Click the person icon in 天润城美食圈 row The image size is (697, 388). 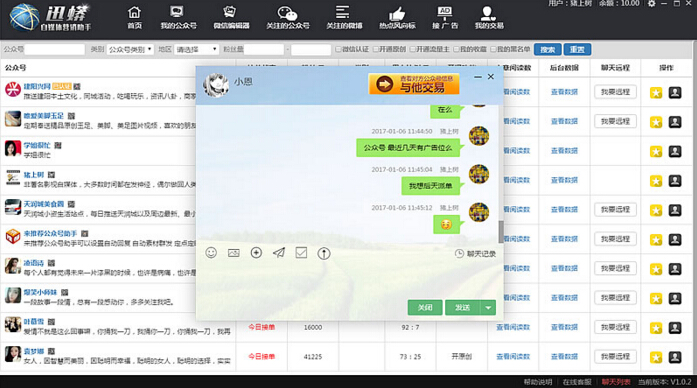tap(675, 210)
